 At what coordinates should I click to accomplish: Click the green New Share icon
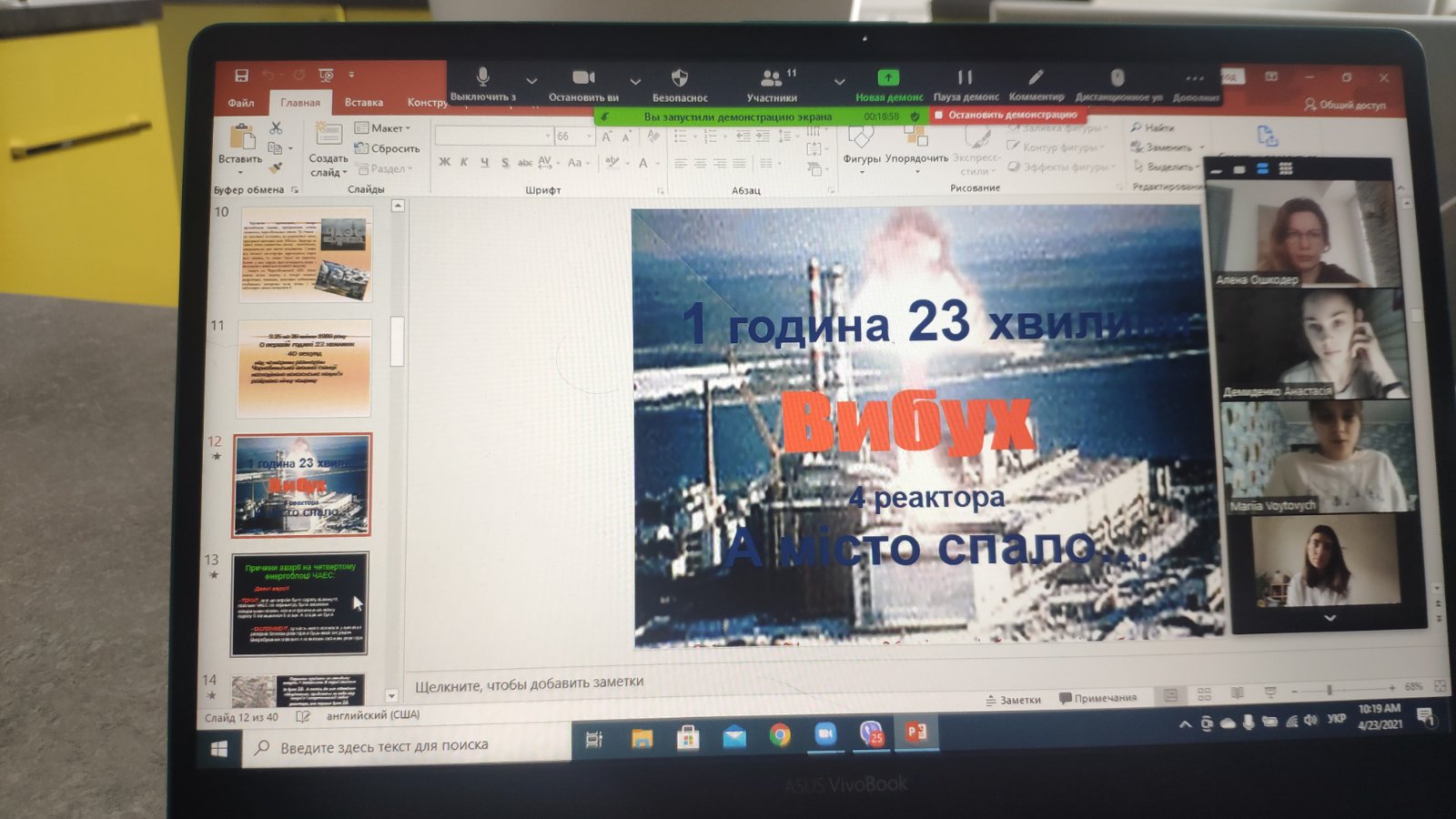point(888,79)
